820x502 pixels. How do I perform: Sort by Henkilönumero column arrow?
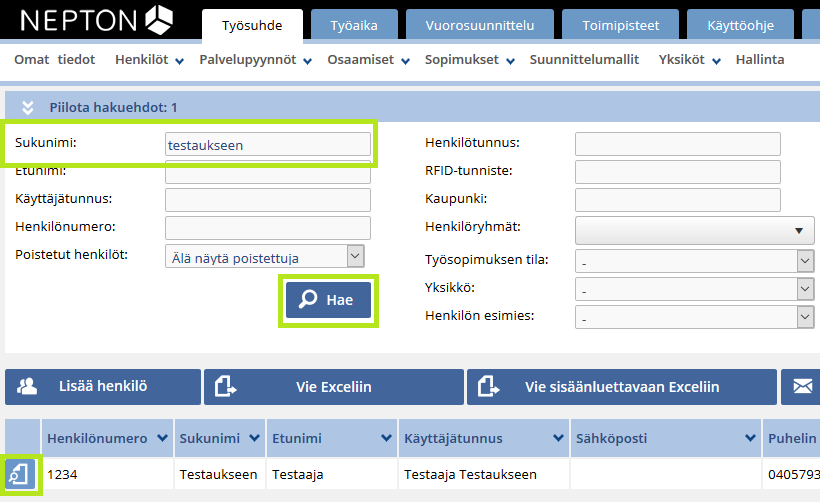(163, 438)
